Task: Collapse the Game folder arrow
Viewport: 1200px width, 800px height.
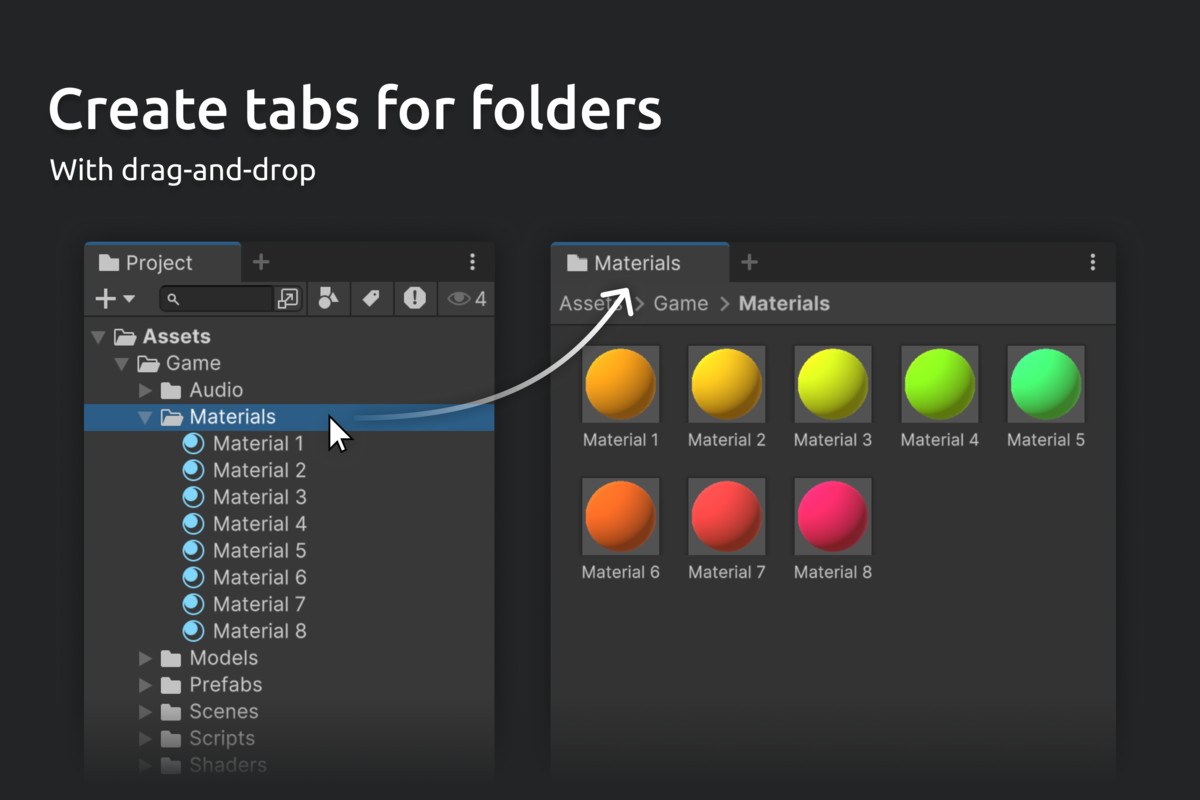Action: [x=121, y=364]
